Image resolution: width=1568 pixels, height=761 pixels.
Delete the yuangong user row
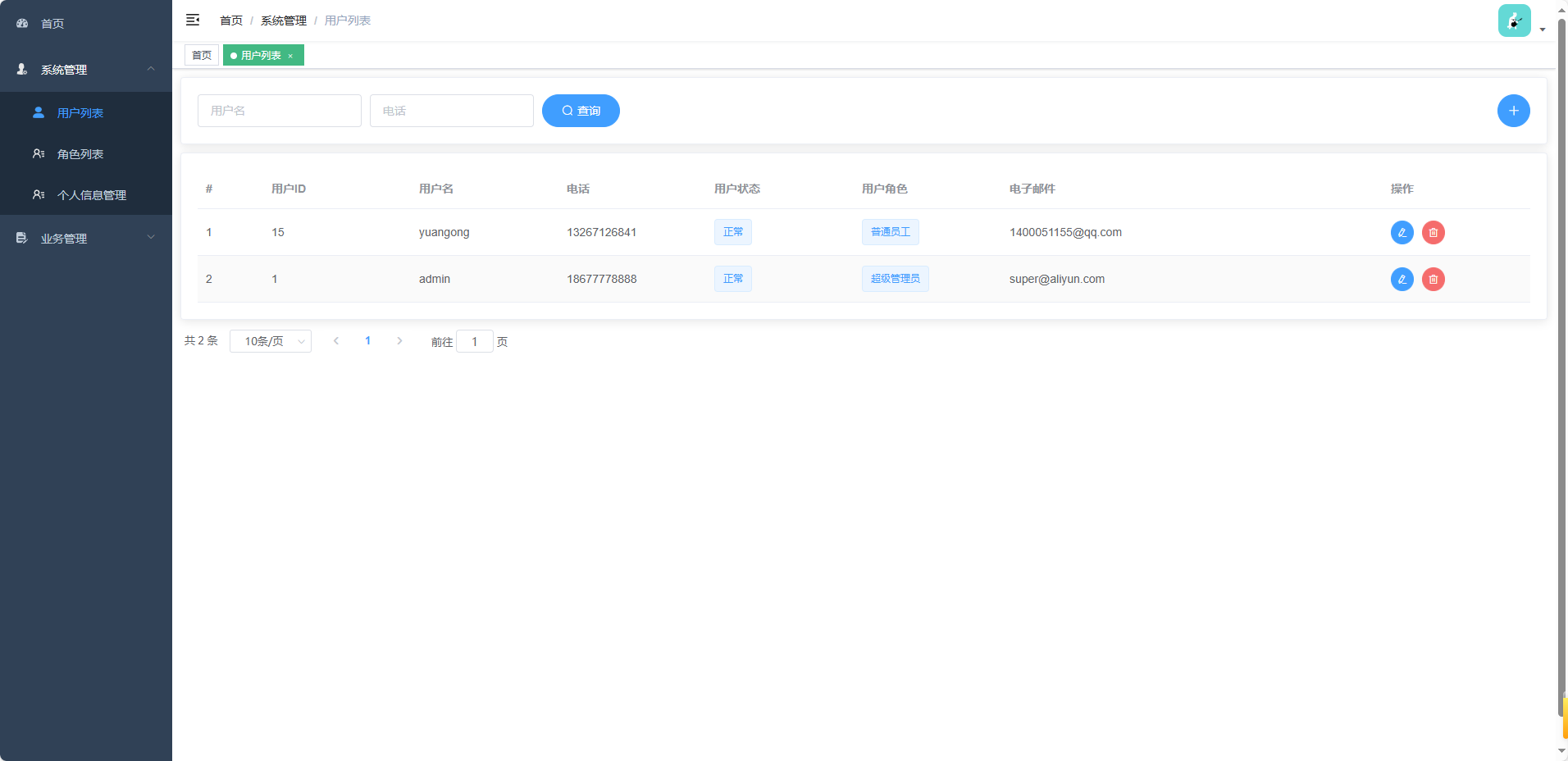1433,233
